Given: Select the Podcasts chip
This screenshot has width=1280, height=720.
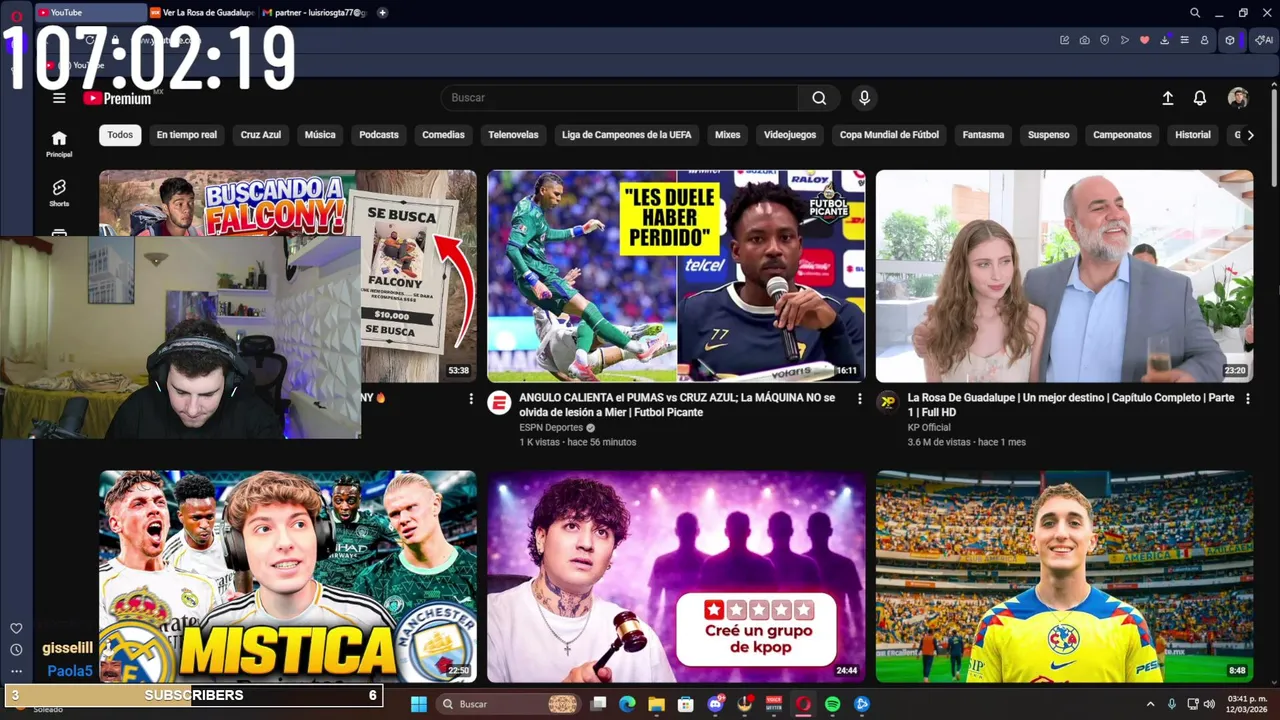Looking at the screenshot, I should [379, 135].
